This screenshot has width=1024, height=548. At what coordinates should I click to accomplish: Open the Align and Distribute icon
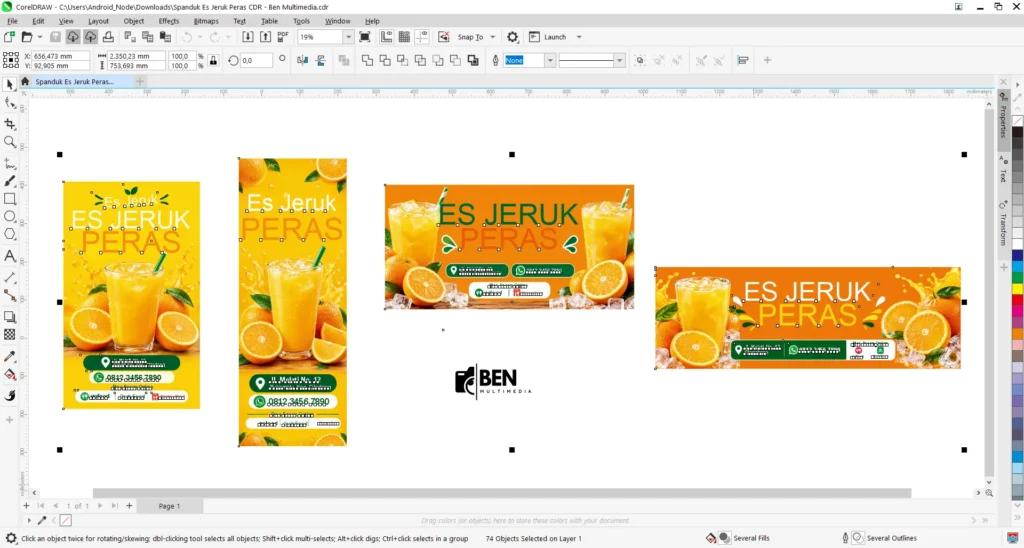point(743,60)
